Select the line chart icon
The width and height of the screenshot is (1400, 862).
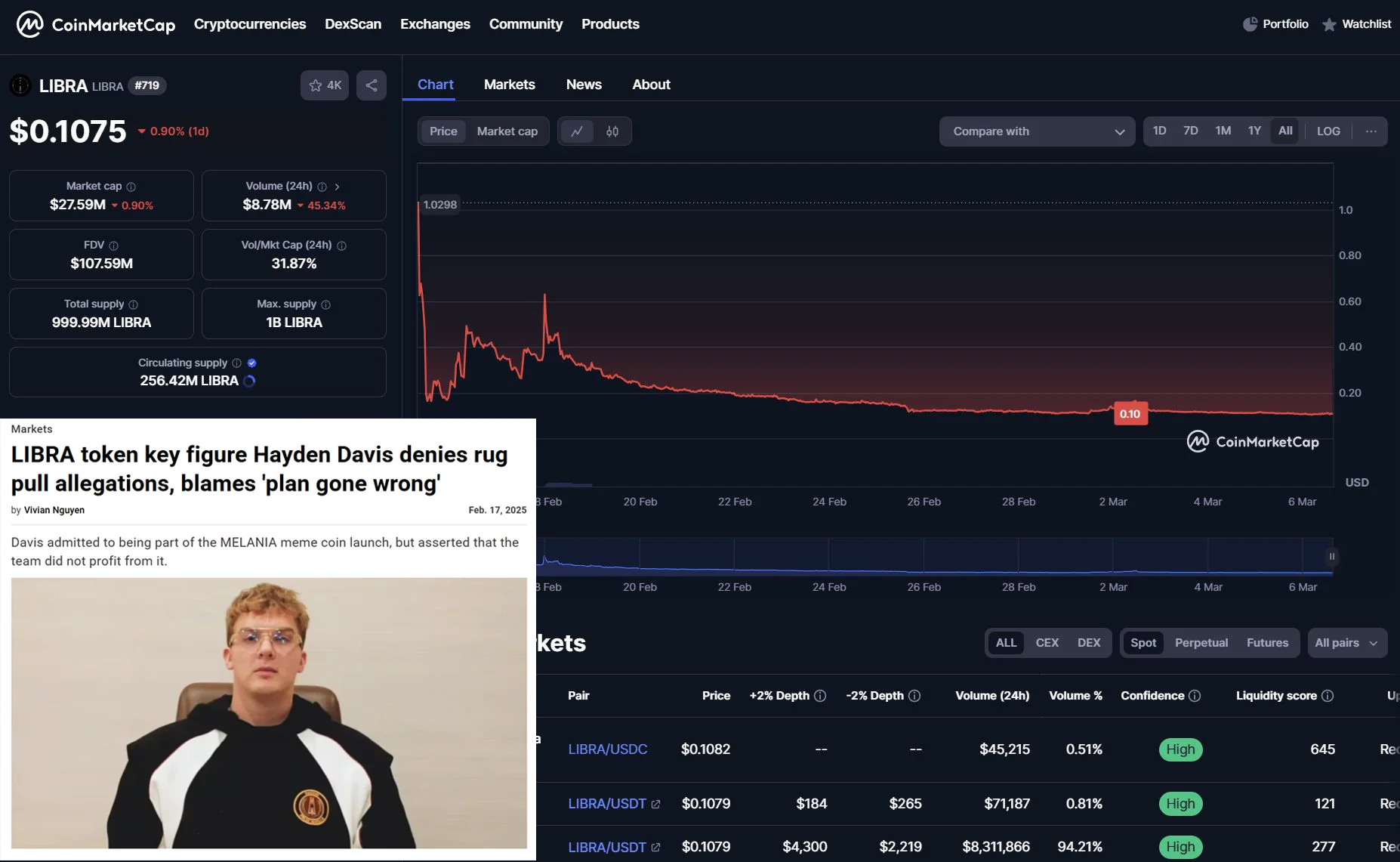pyautogui.click(x=577, y=131)
